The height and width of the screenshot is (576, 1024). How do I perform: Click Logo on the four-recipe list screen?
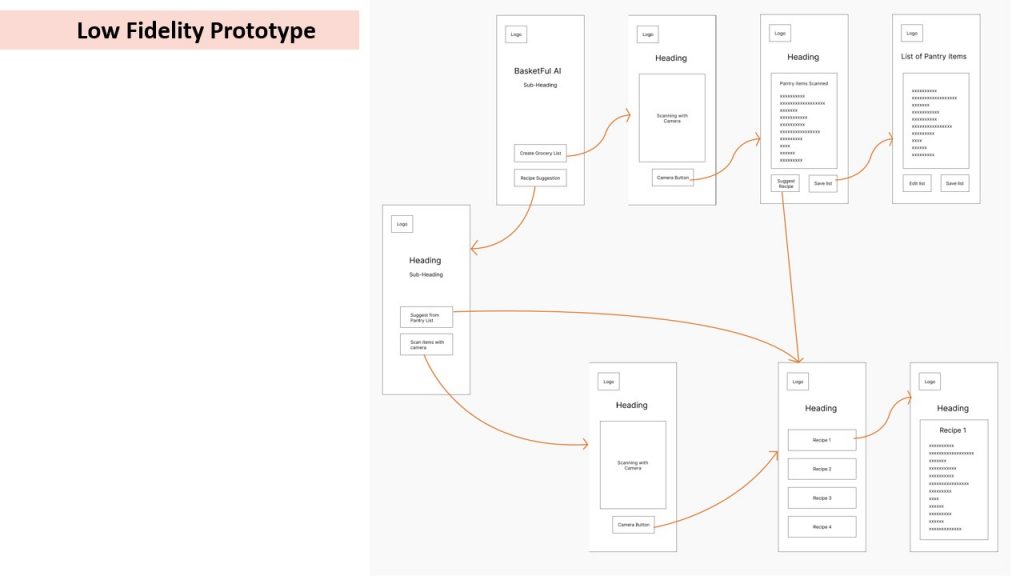(x=797, y=382)
